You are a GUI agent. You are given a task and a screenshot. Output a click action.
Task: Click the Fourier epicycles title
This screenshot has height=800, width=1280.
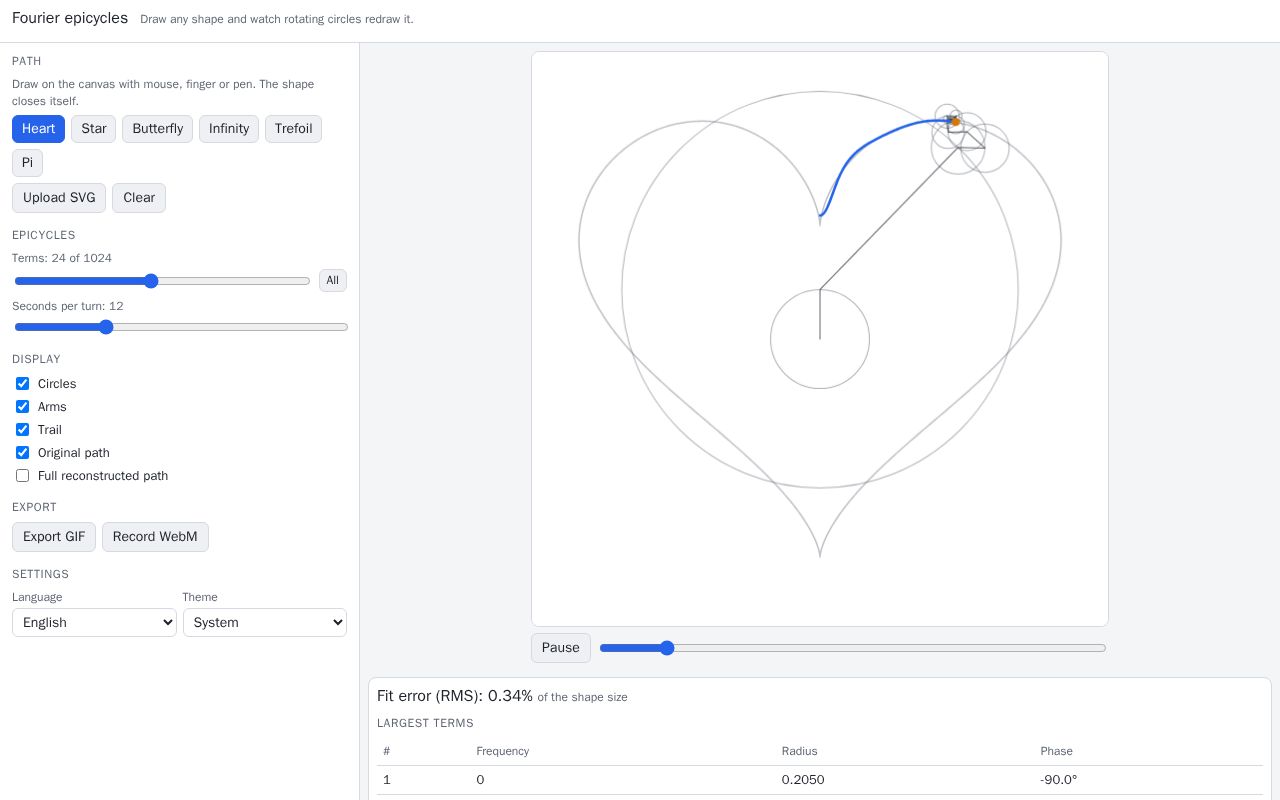(x=70, y=18)
